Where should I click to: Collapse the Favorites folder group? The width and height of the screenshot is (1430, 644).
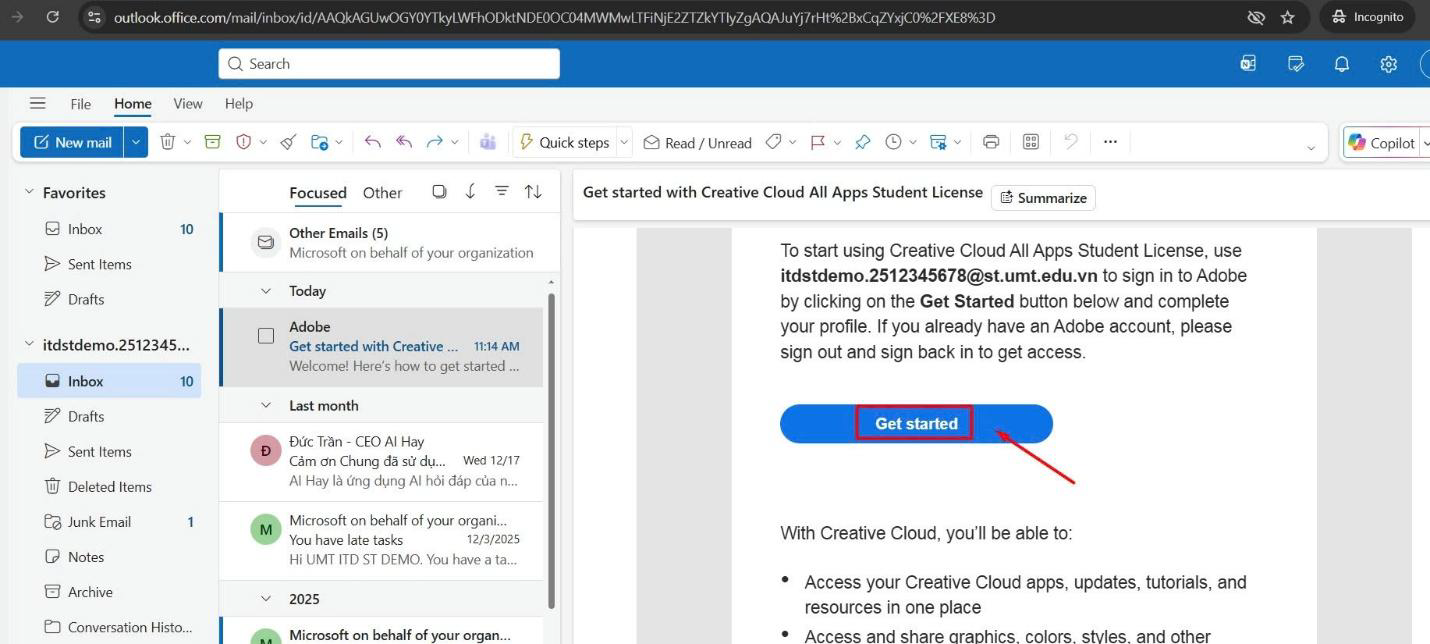click(x=29, y=192)
